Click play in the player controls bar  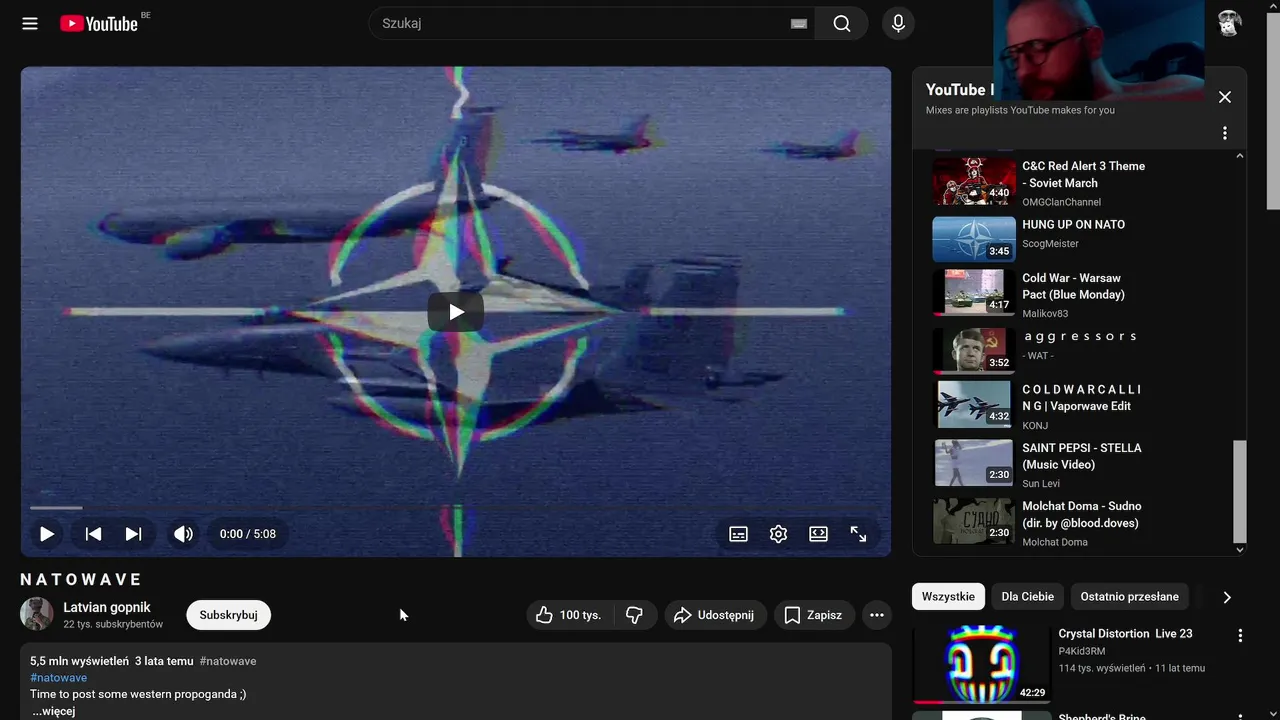(x=46, y=534)
